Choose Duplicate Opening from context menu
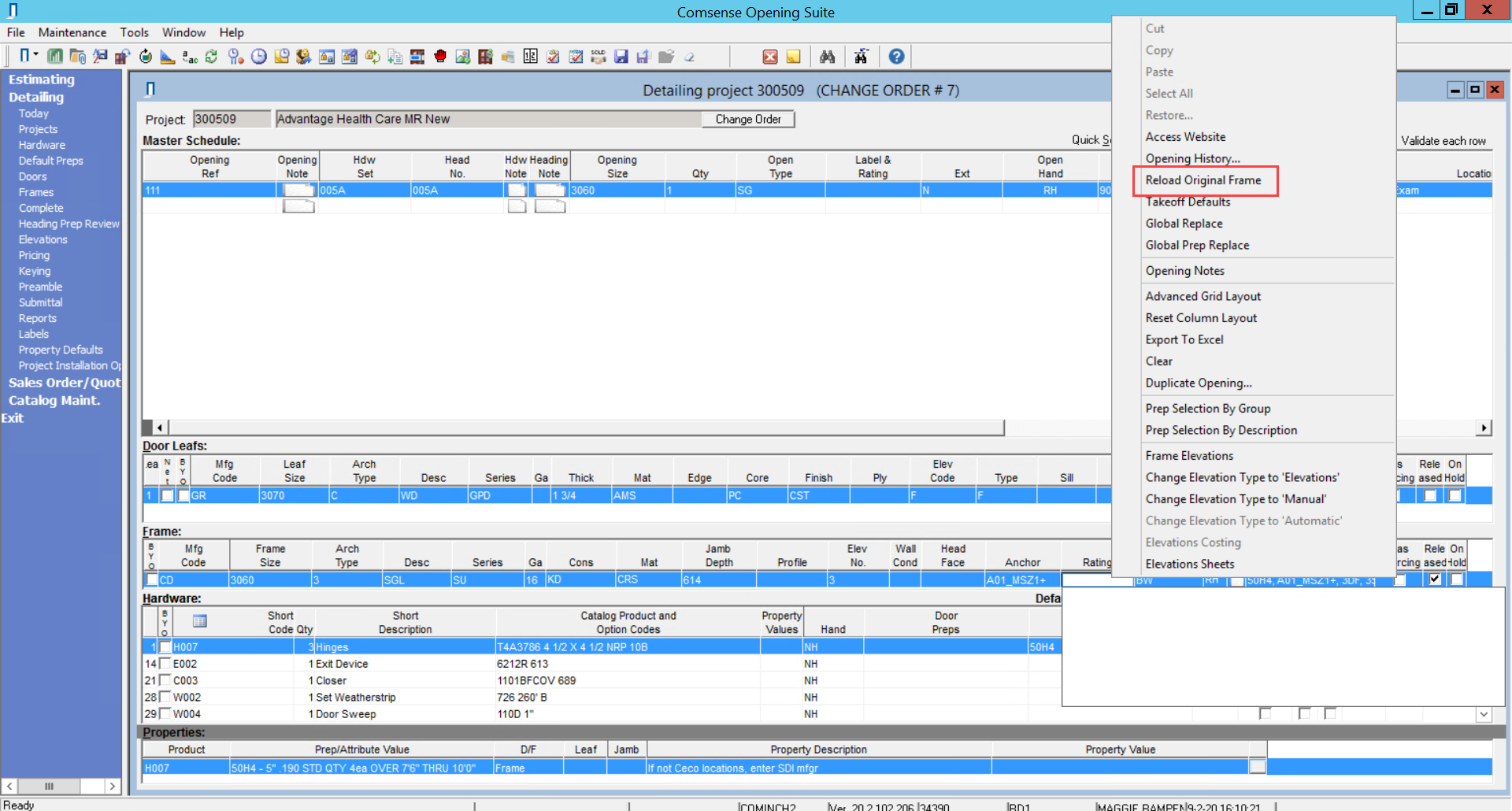The width and height of the screenshot is (1512, 811). [x=1199, y=383]
